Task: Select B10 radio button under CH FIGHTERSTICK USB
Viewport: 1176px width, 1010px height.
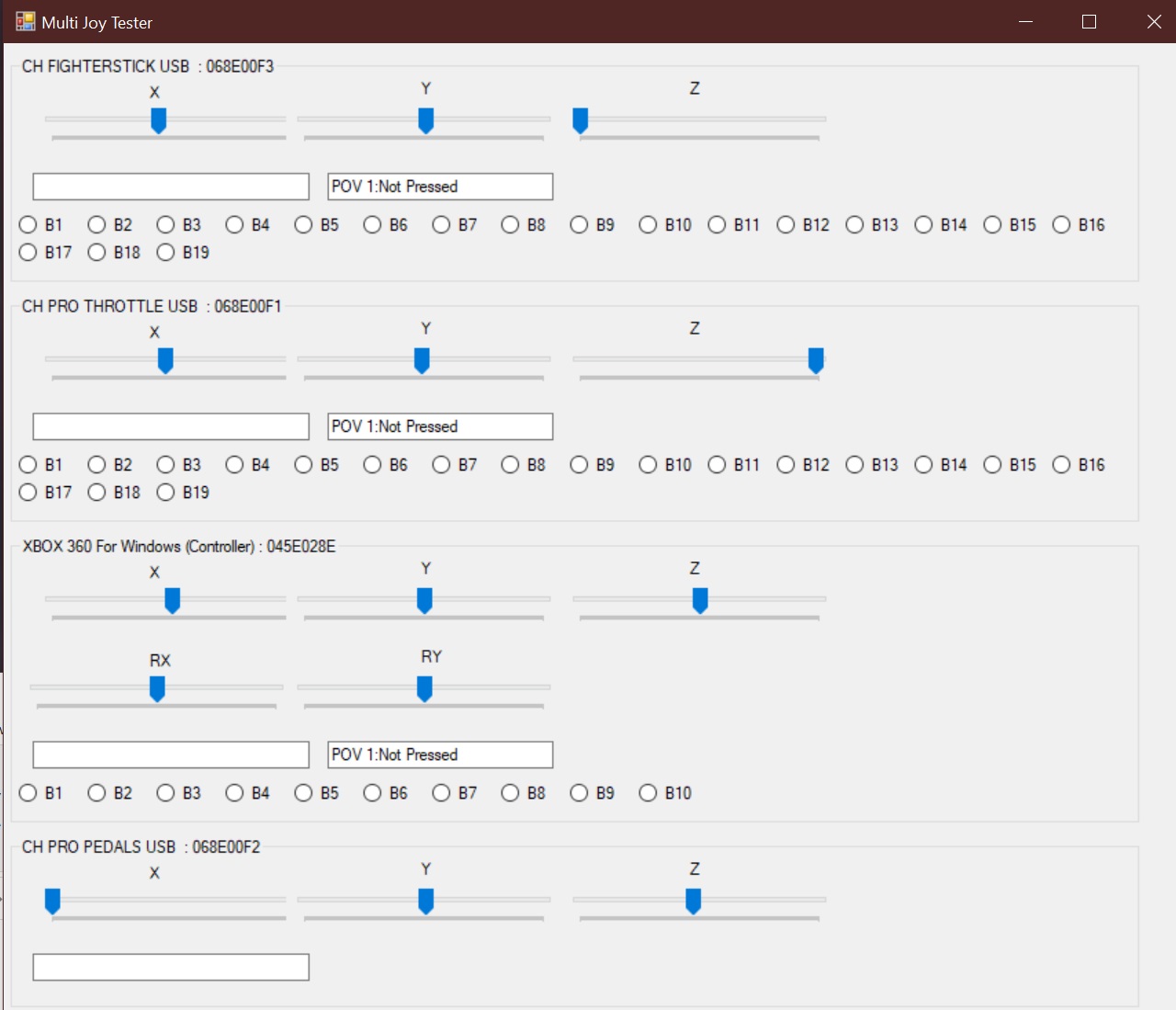Action: click(x=665, y=225)
